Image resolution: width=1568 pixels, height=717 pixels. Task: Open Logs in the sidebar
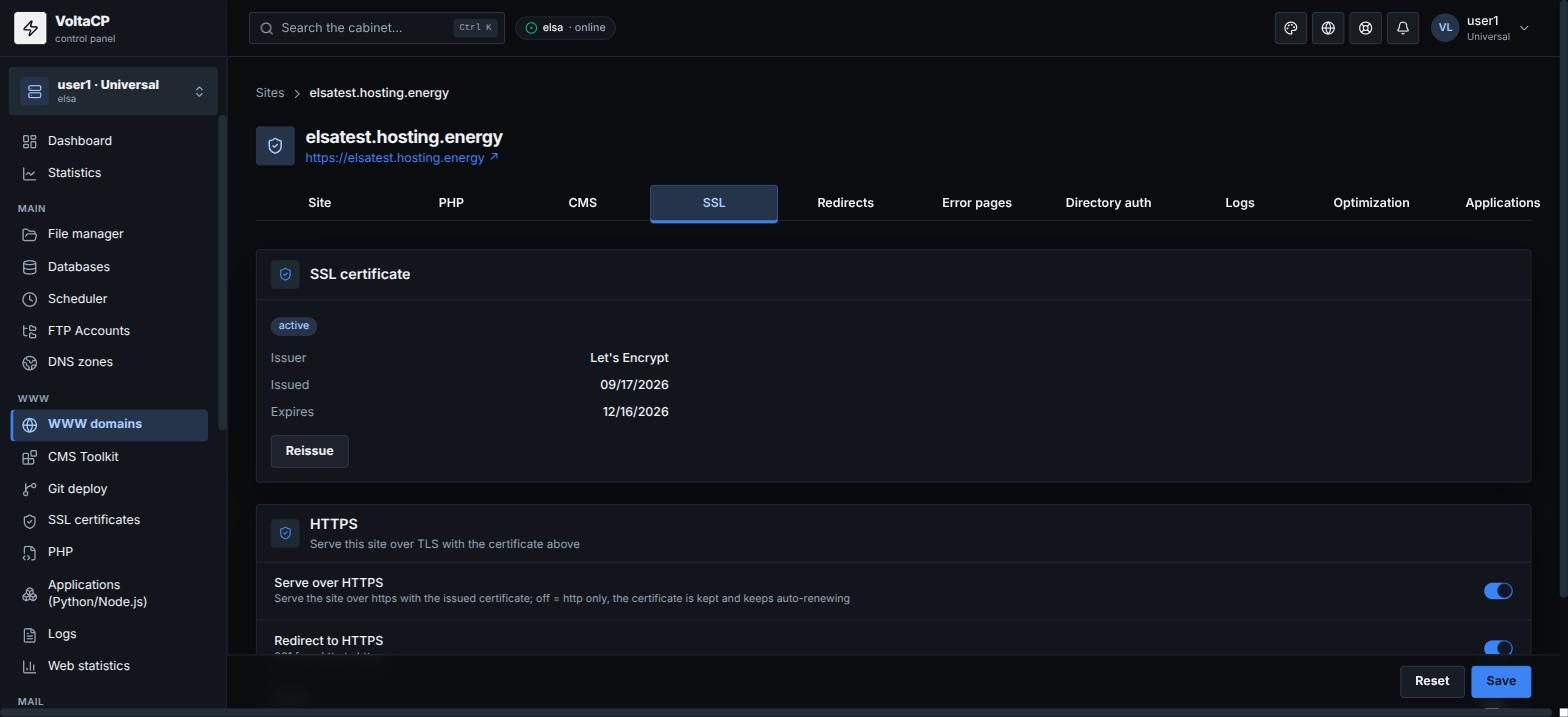tap(110, 634)
